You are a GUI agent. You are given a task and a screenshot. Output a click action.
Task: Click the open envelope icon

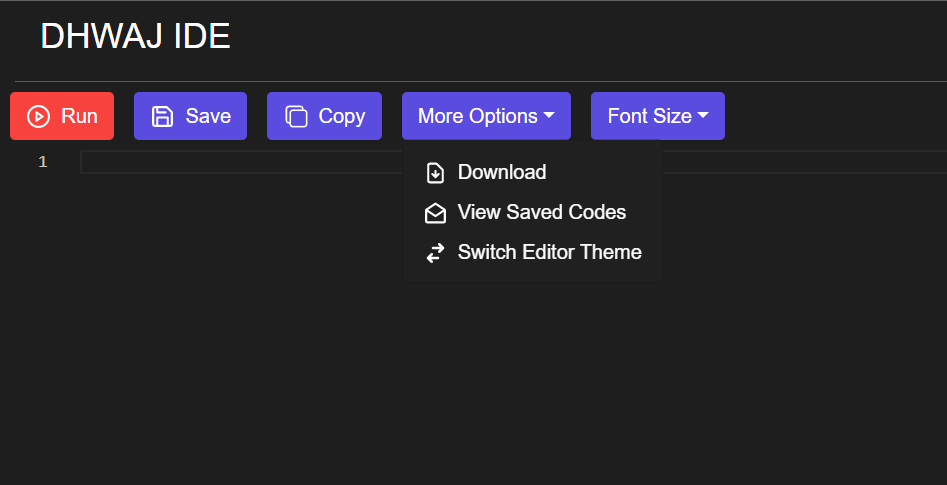pyautogui.click(x=435, y=213)
